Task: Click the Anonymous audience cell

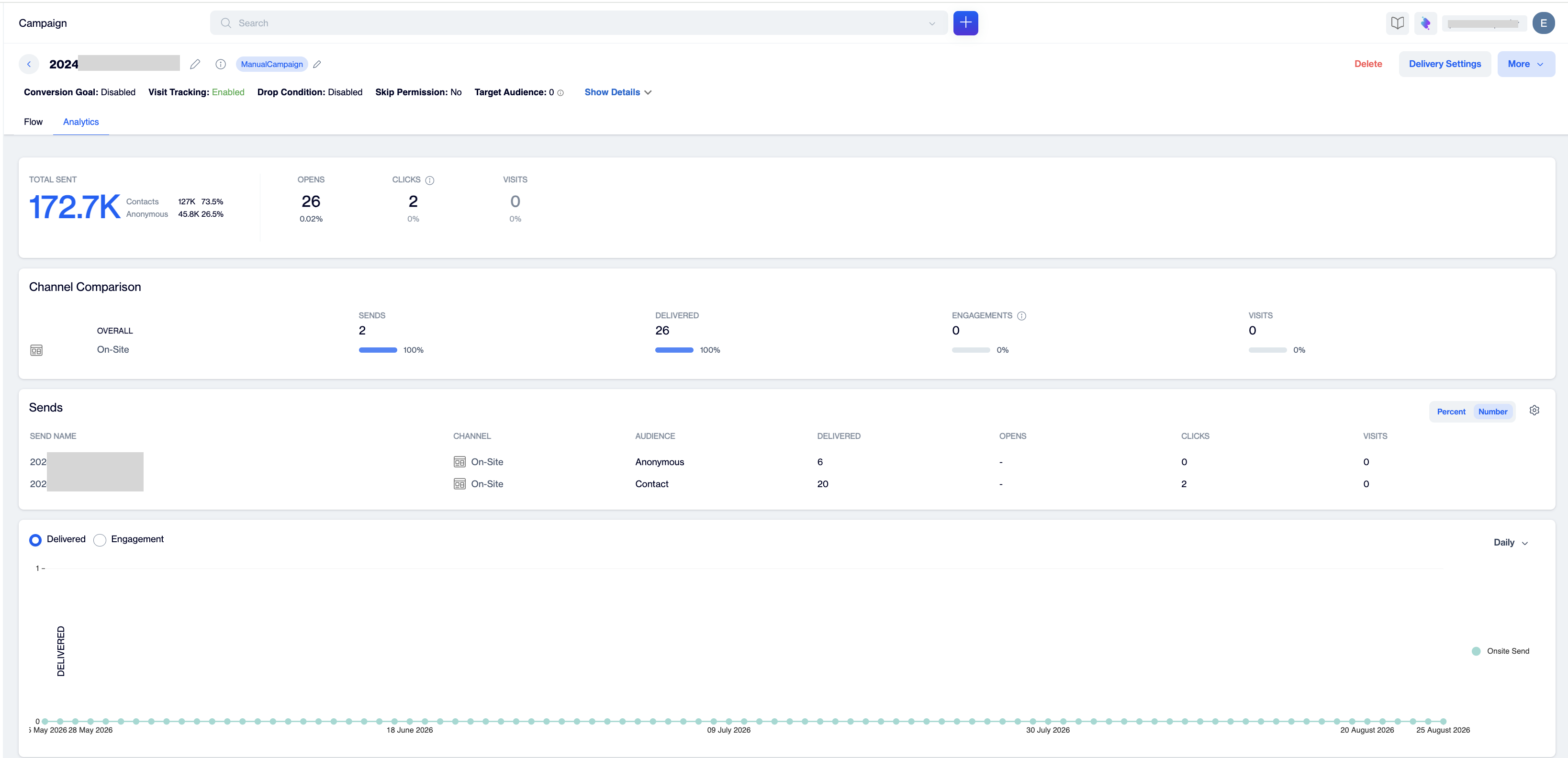Action: (x=659, y=462)
